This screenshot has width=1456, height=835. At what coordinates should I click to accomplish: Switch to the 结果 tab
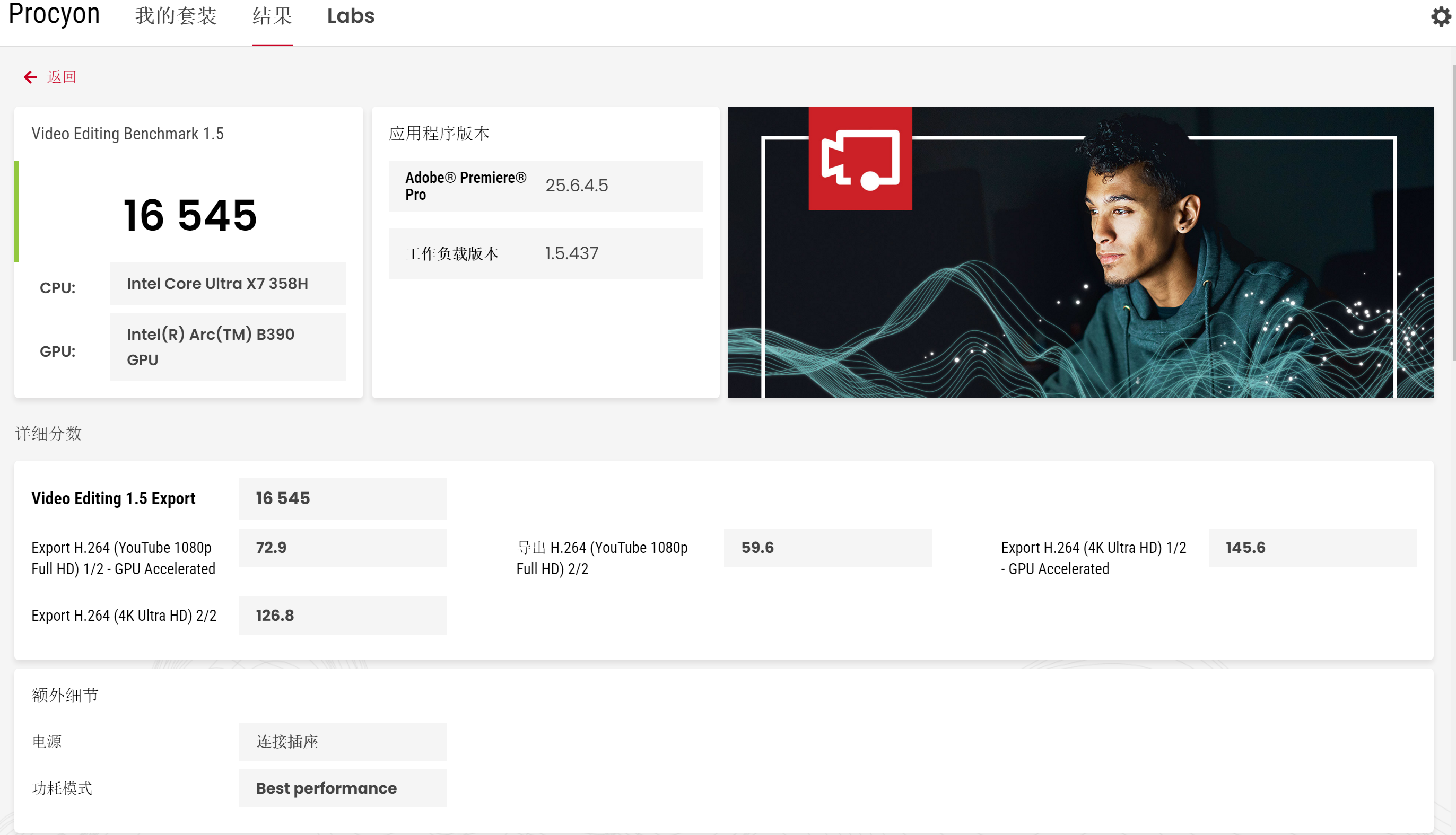272,16
